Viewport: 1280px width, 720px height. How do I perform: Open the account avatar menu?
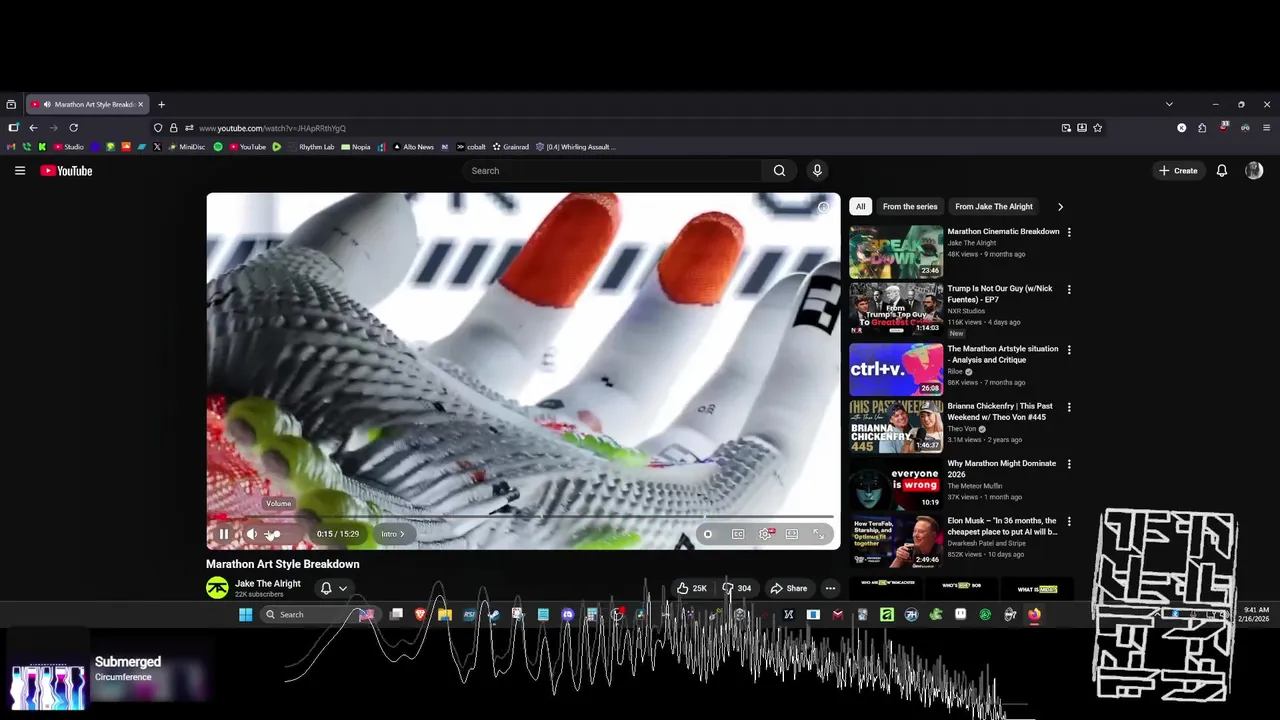(1254, 171)
